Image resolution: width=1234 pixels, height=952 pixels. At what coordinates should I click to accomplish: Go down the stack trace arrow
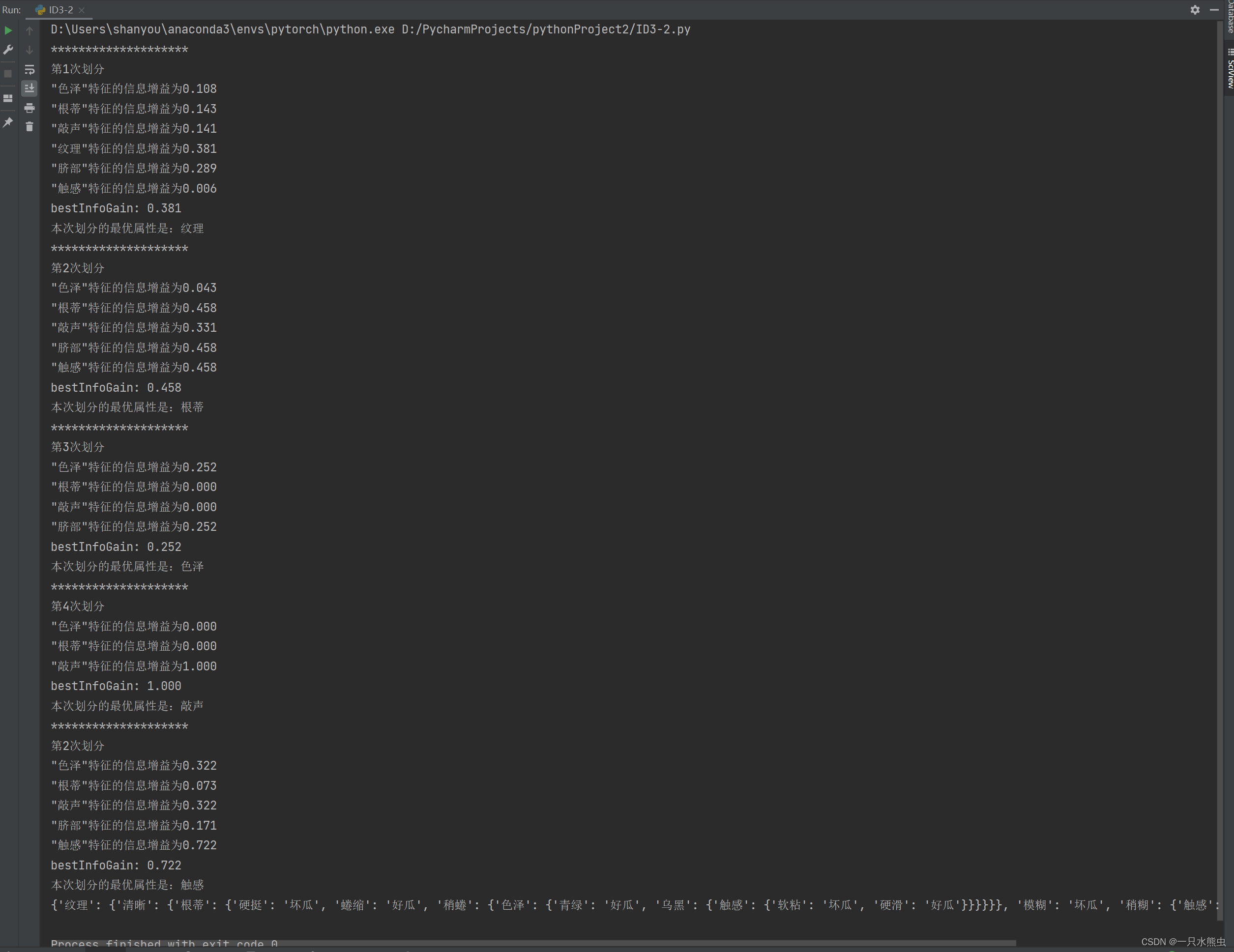tap(29, 50)
